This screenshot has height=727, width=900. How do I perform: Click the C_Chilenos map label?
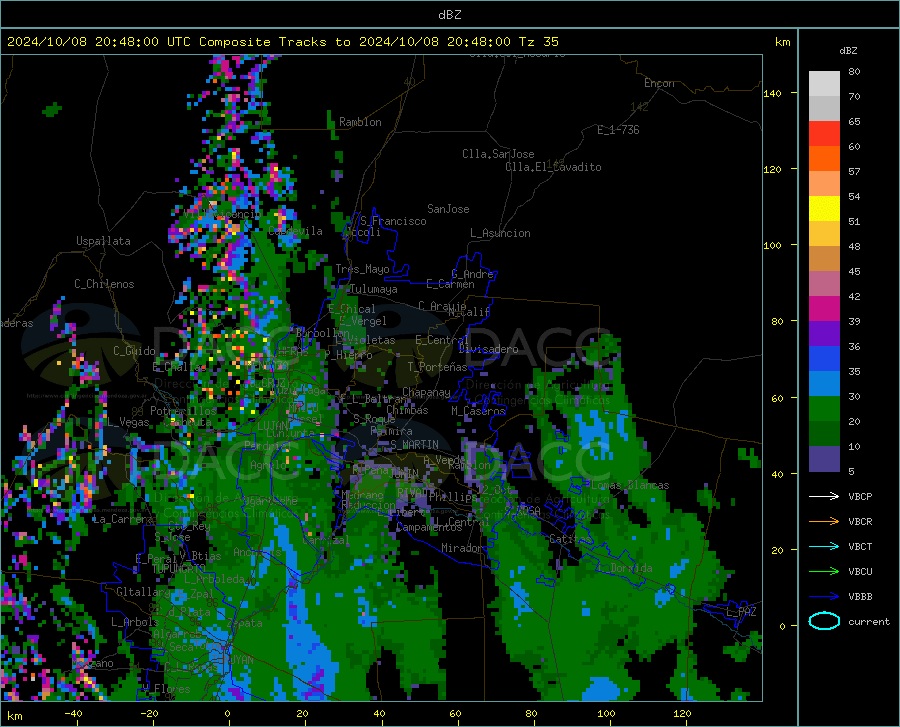click(x=104, y=284)
